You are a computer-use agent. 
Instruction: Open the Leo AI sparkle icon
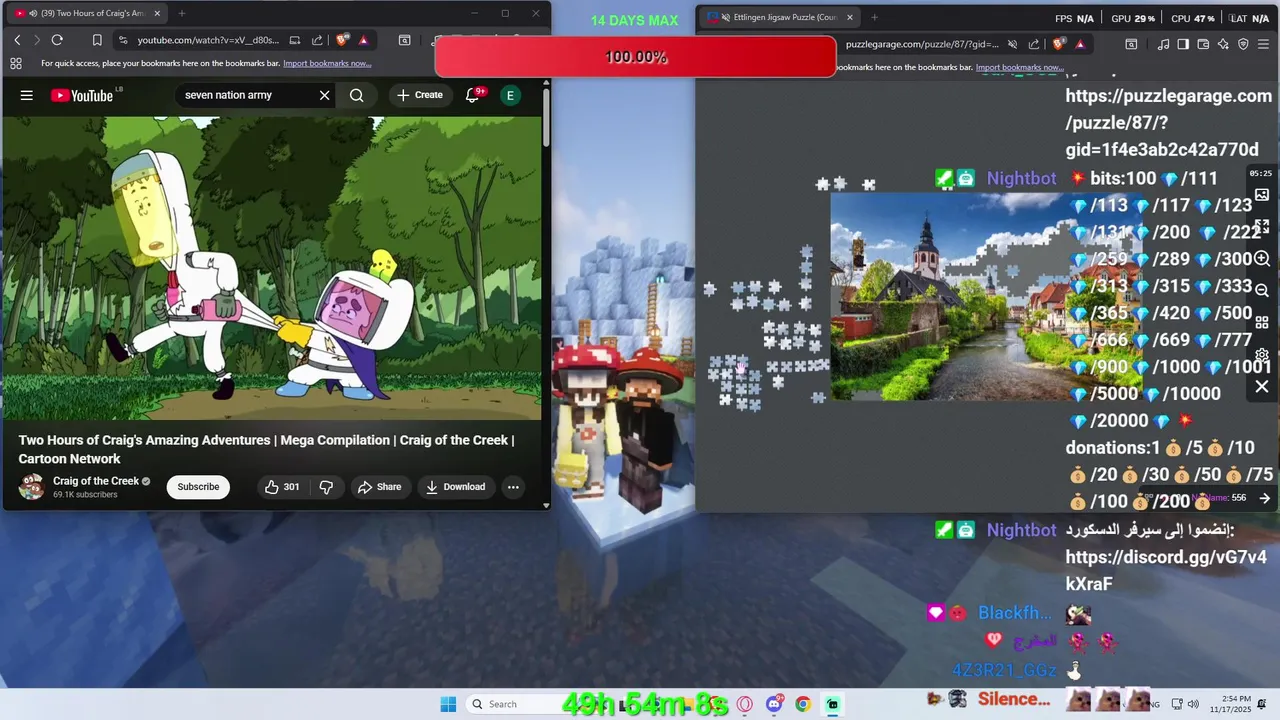(x=1223, y=44)
